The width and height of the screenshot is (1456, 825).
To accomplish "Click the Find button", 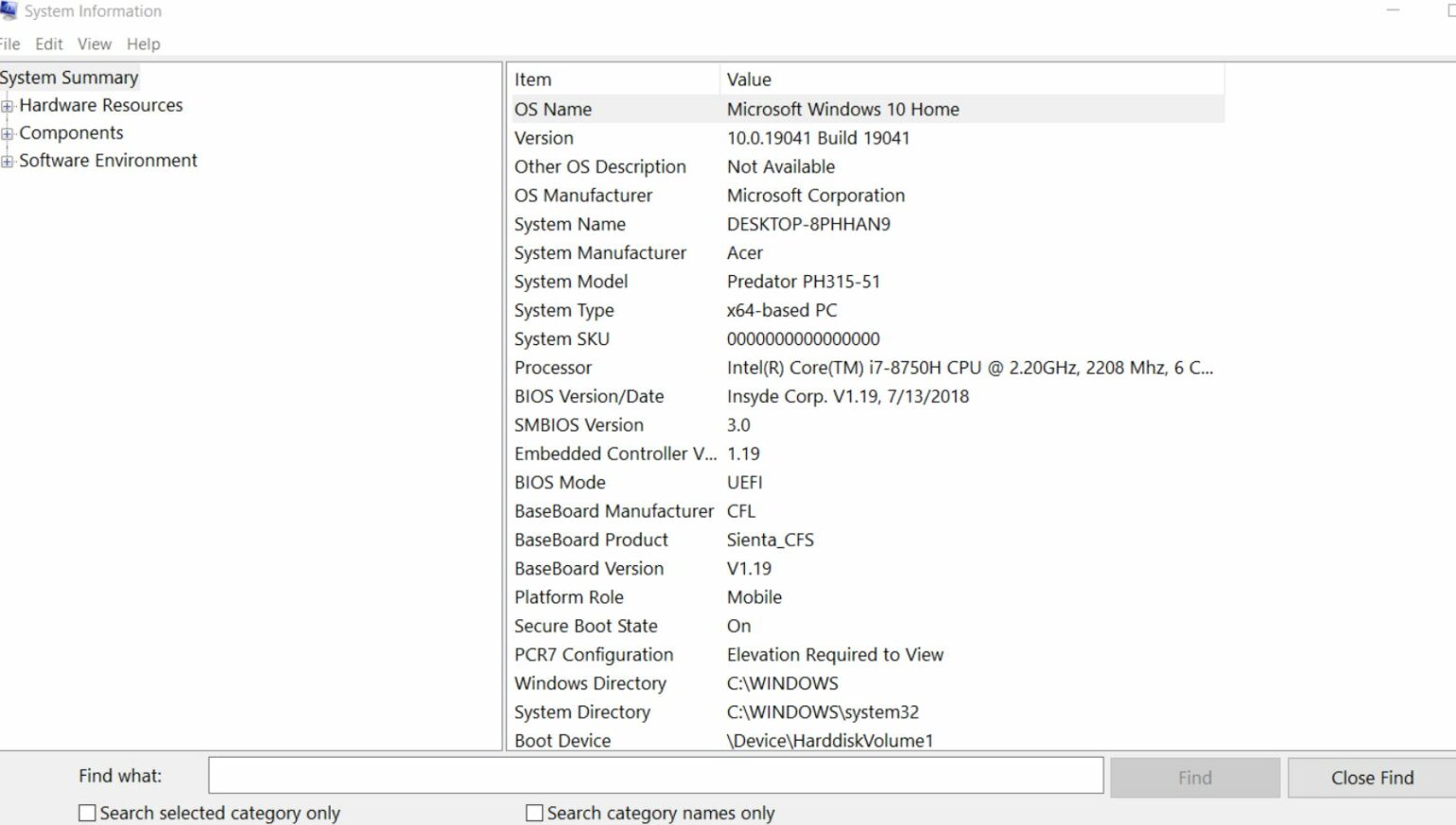I will click(x=1193, y=777).
